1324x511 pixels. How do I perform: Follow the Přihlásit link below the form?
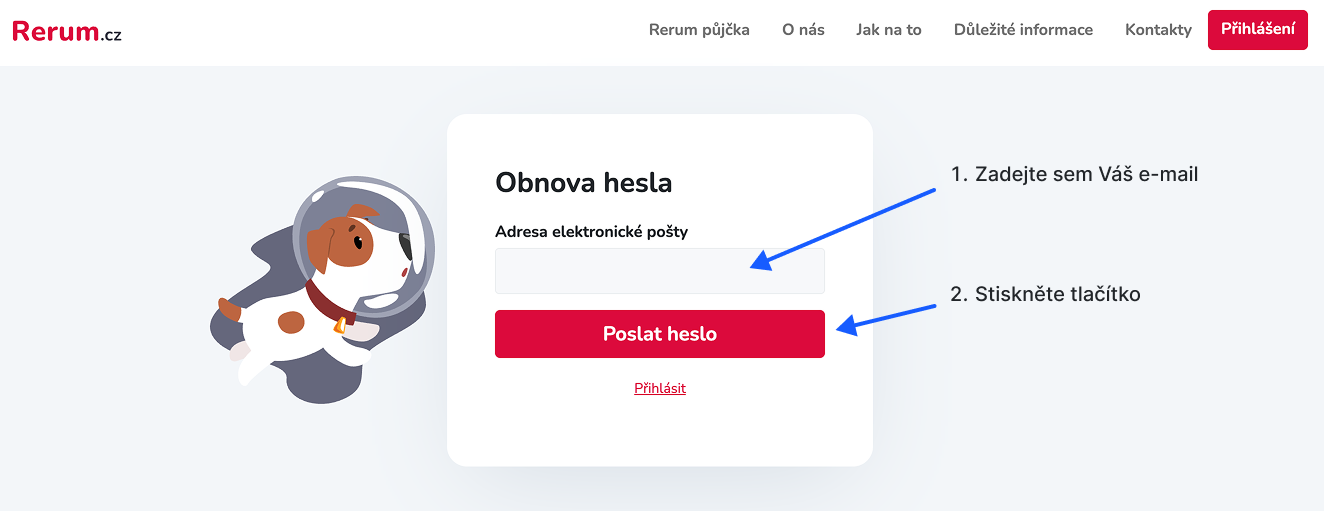(660, 388)
